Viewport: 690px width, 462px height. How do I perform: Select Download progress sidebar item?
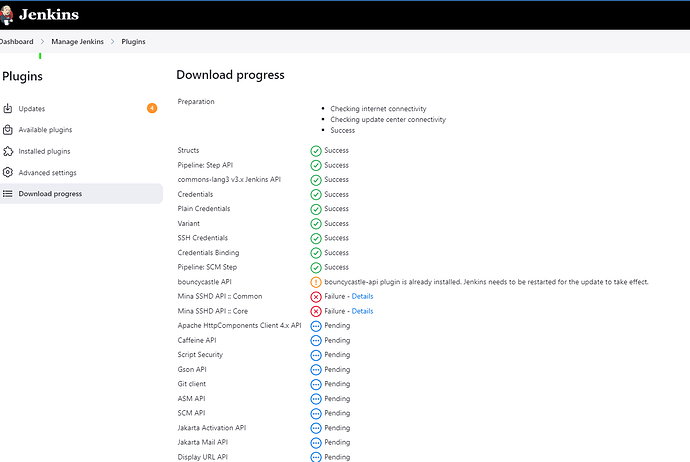pos(81,194)
